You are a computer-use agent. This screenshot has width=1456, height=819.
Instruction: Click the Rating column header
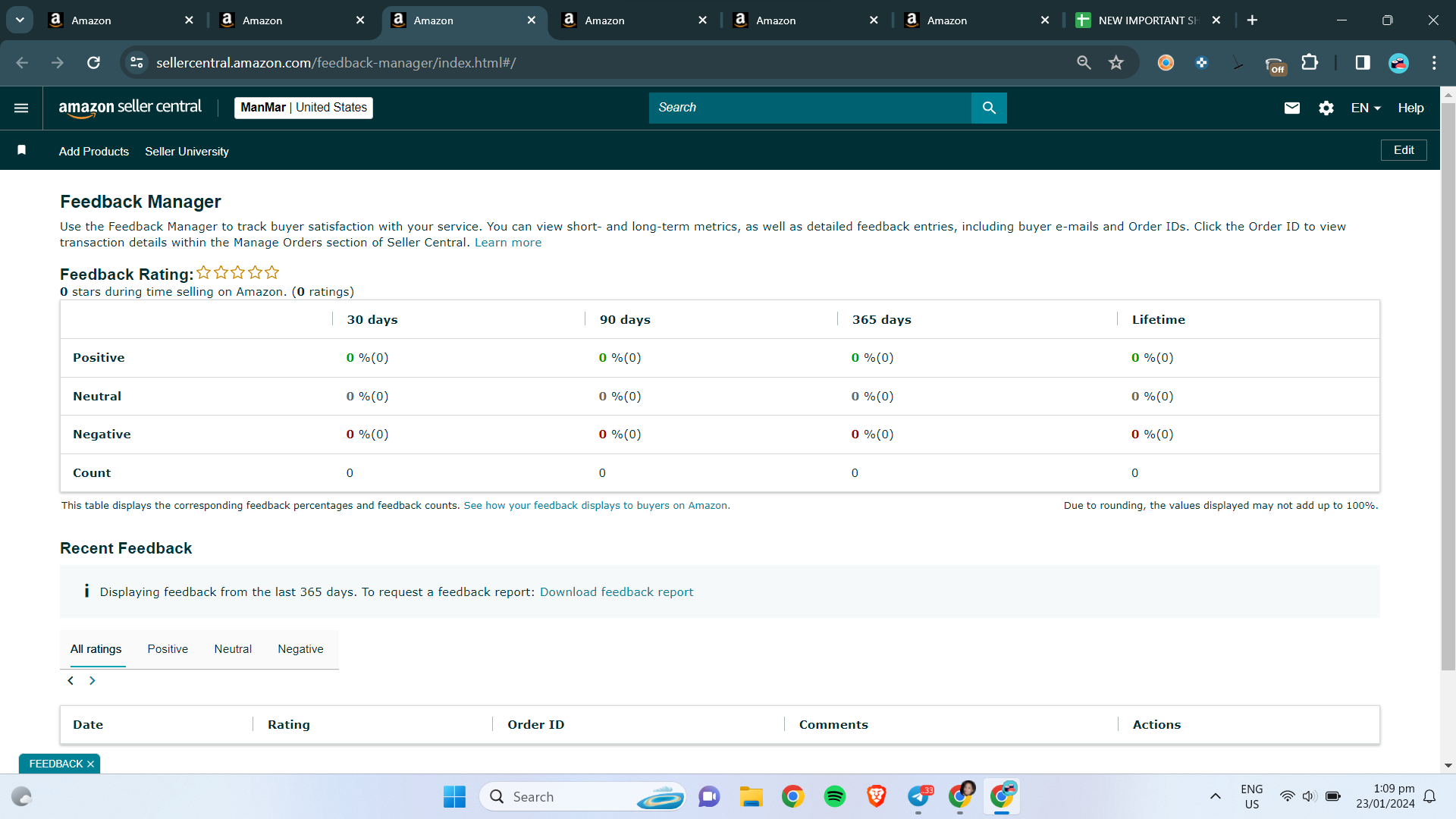289,725
